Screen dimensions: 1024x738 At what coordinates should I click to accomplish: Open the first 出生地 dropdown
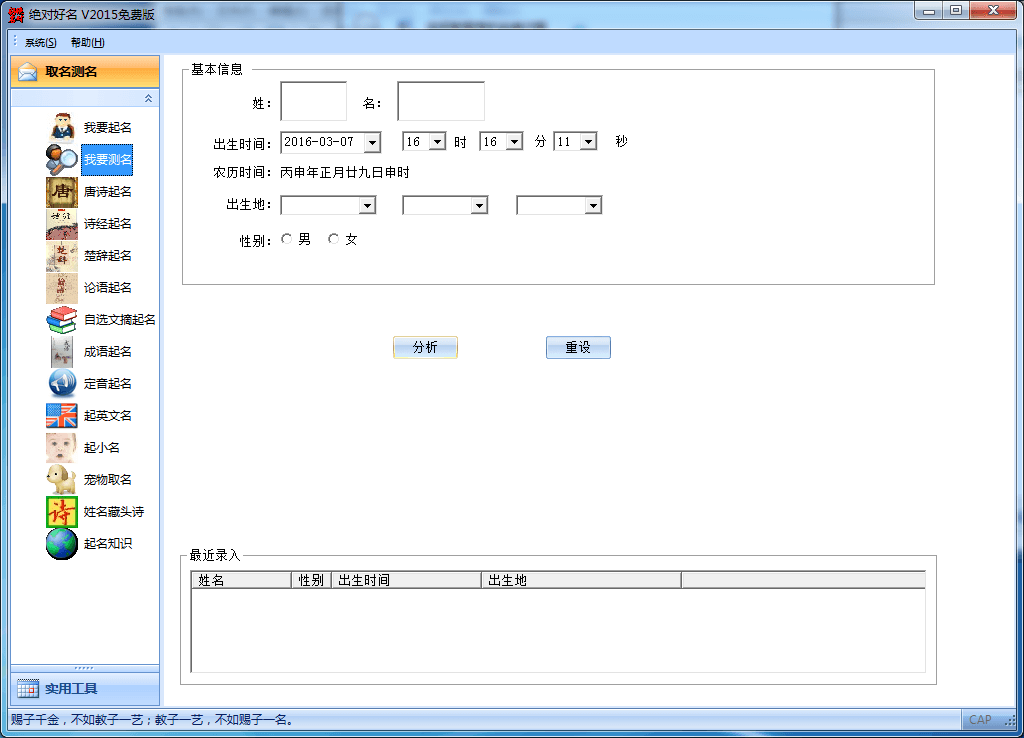(367, 205)
